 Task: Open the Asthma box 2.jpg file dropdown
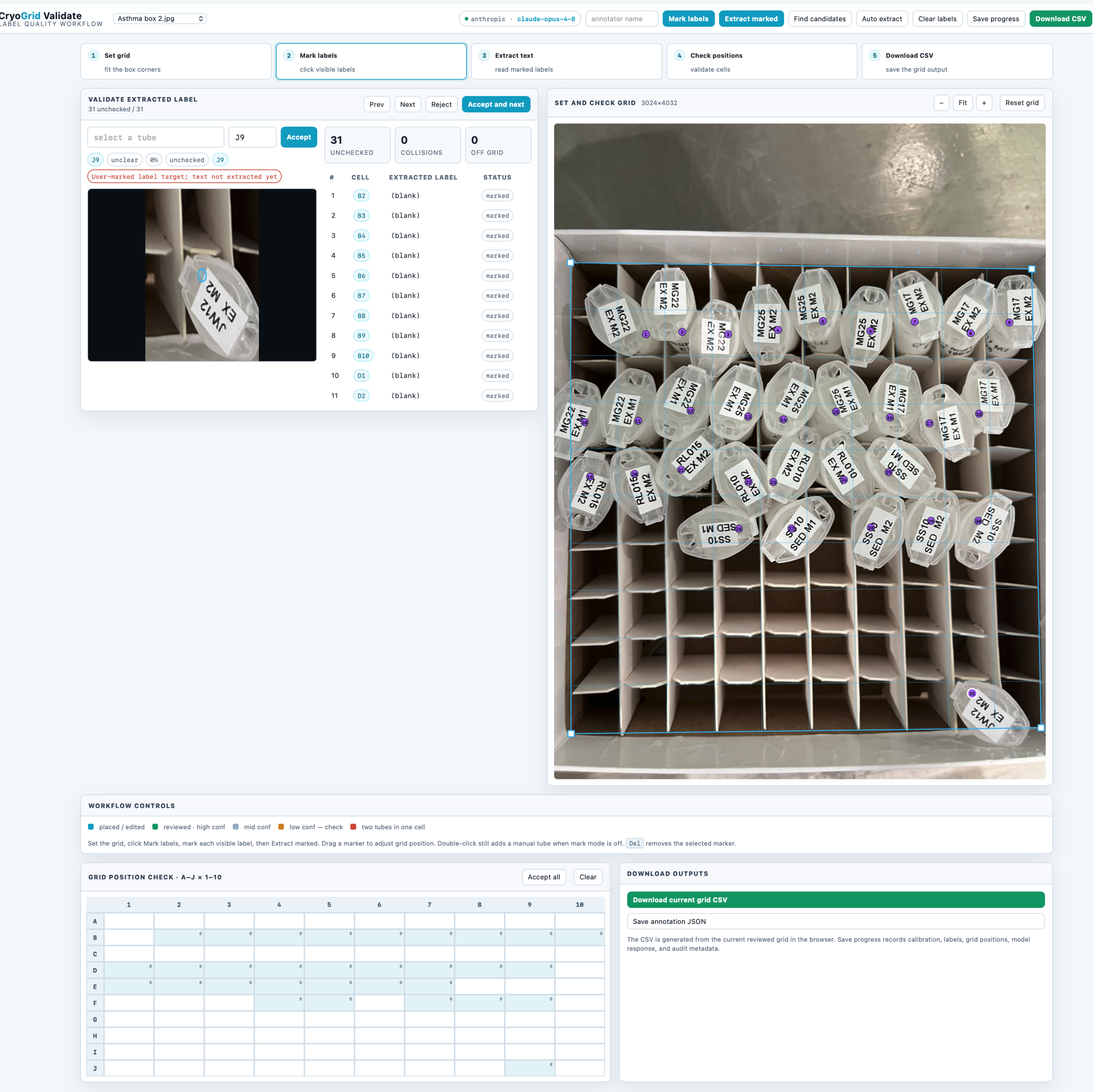(160, 19)
